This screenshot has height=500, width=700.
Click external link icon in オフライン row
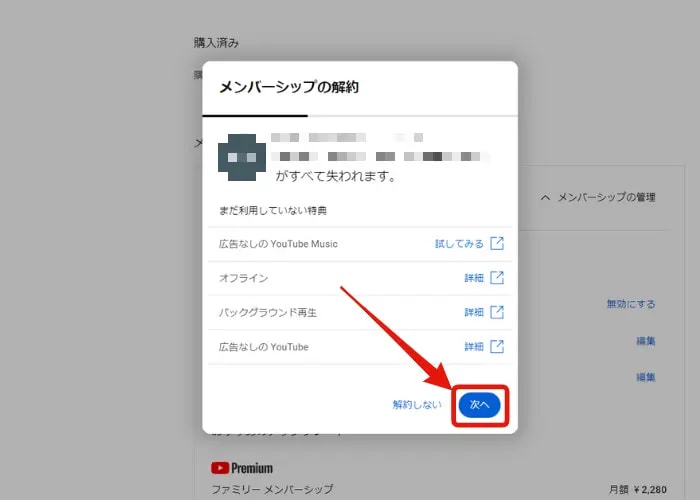pos(496,278)
